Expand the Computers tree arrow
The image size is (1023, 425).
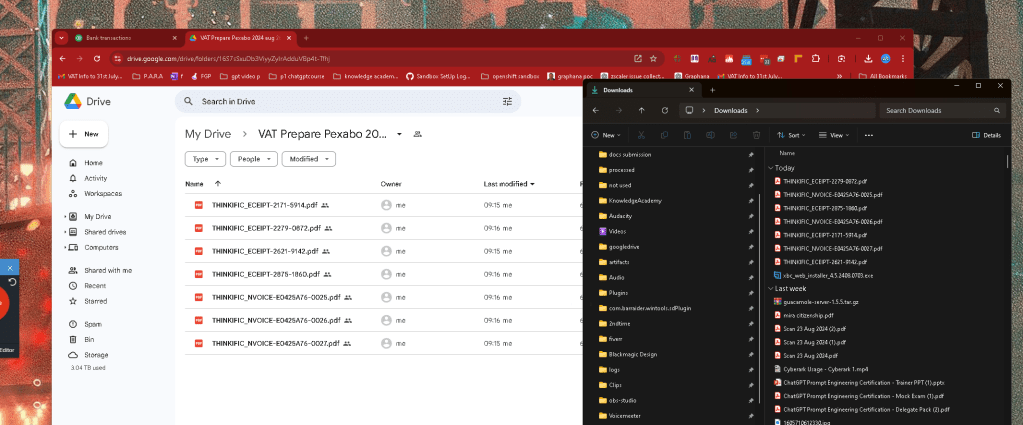65,248
